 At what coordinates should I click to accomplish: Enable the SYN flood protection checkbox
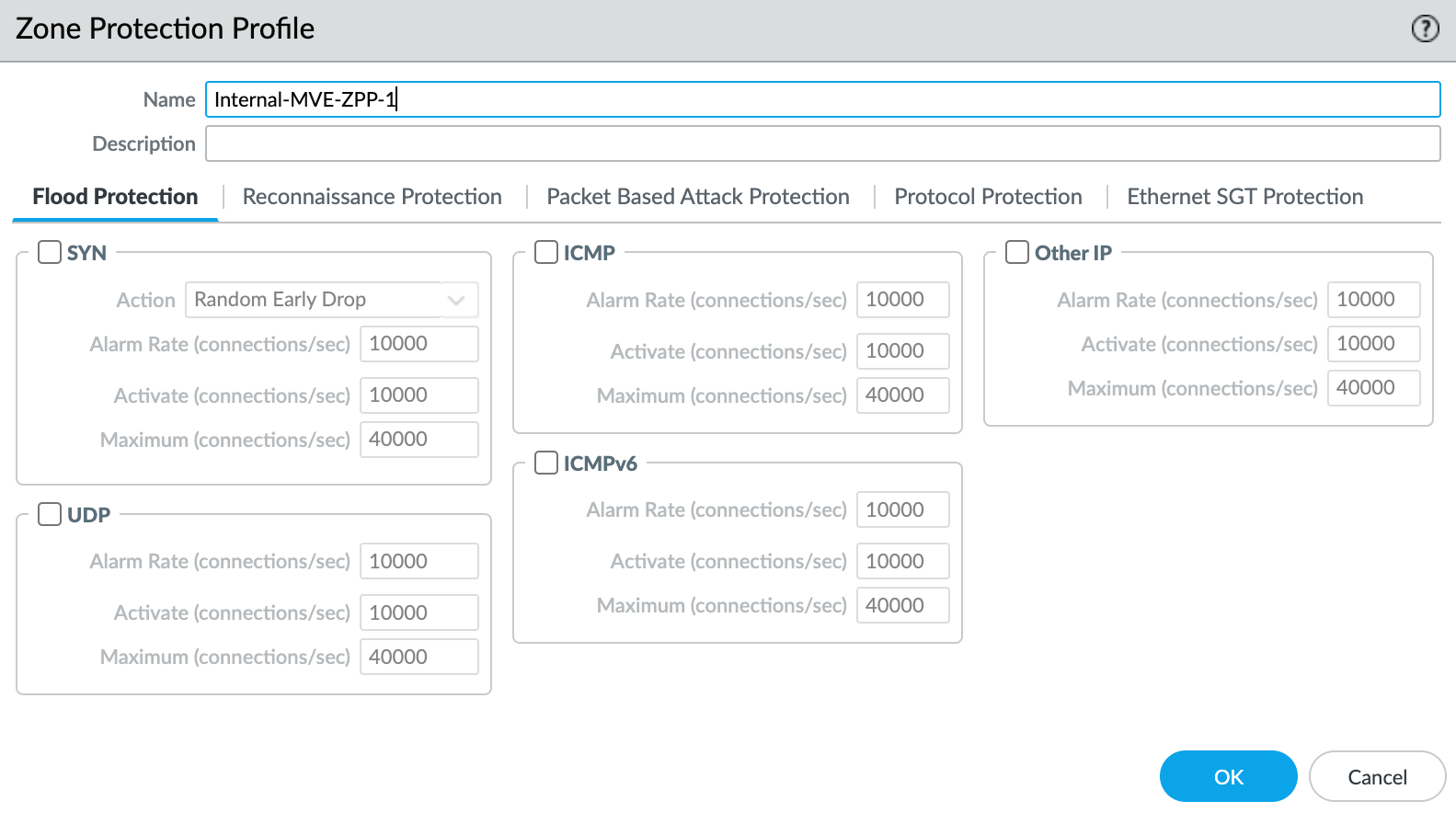[x=50, y=252]
